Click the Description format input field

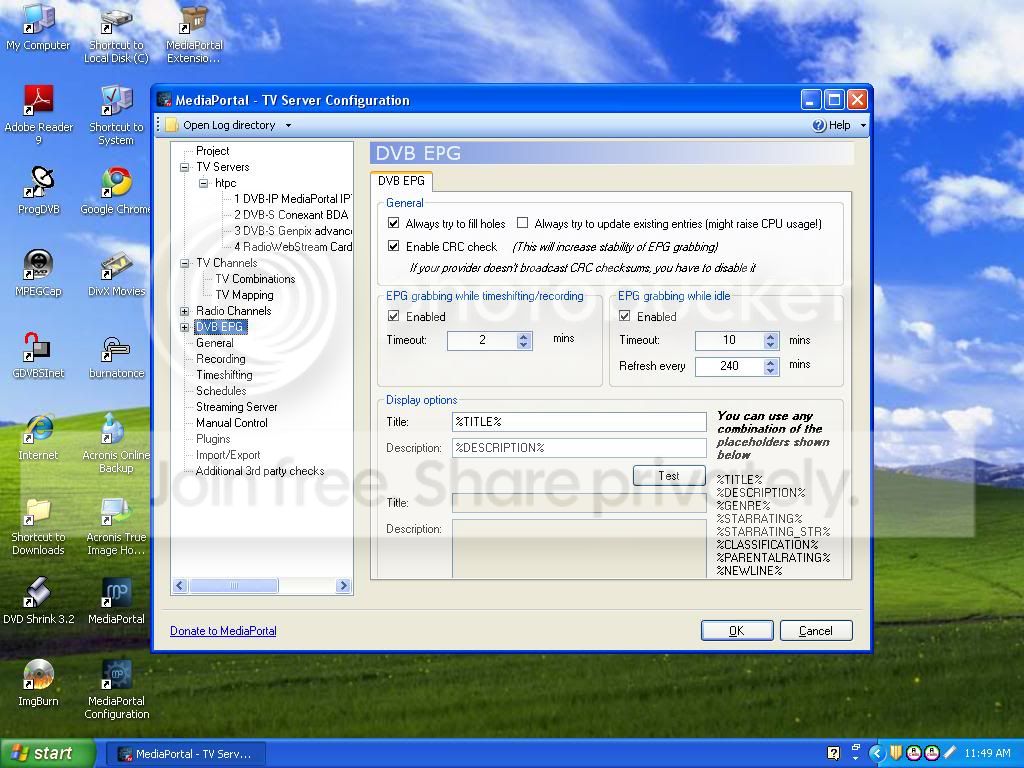coord(579,448)
